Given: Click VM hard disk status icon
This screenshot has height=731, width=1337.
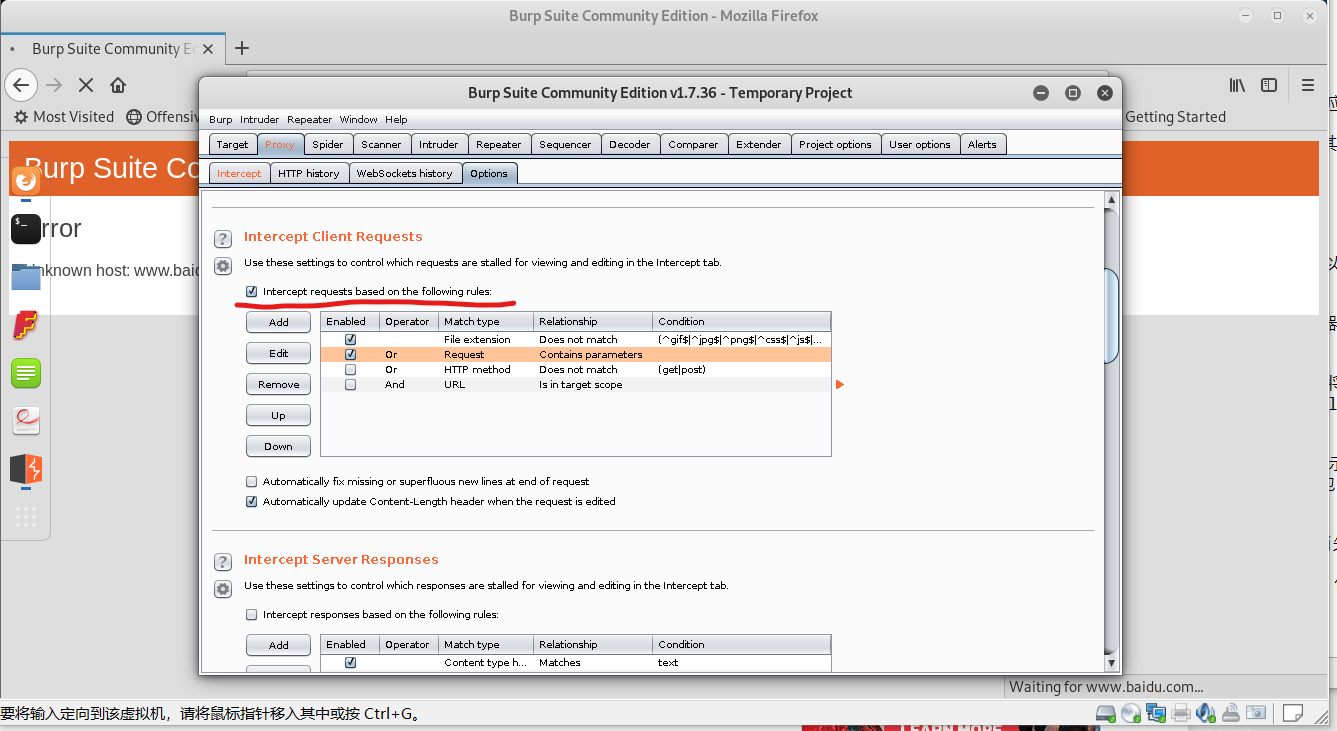Looking at the screenshot, I should pos(1106,713).
